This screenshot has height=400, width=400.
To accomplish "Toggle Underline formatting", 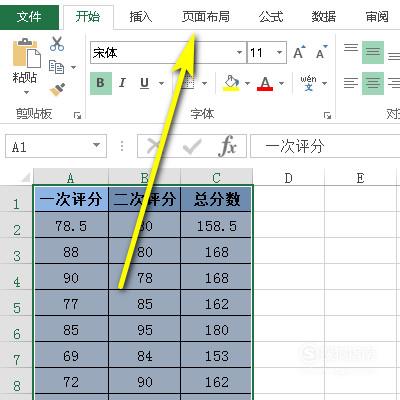I will (x=144, y=83).
